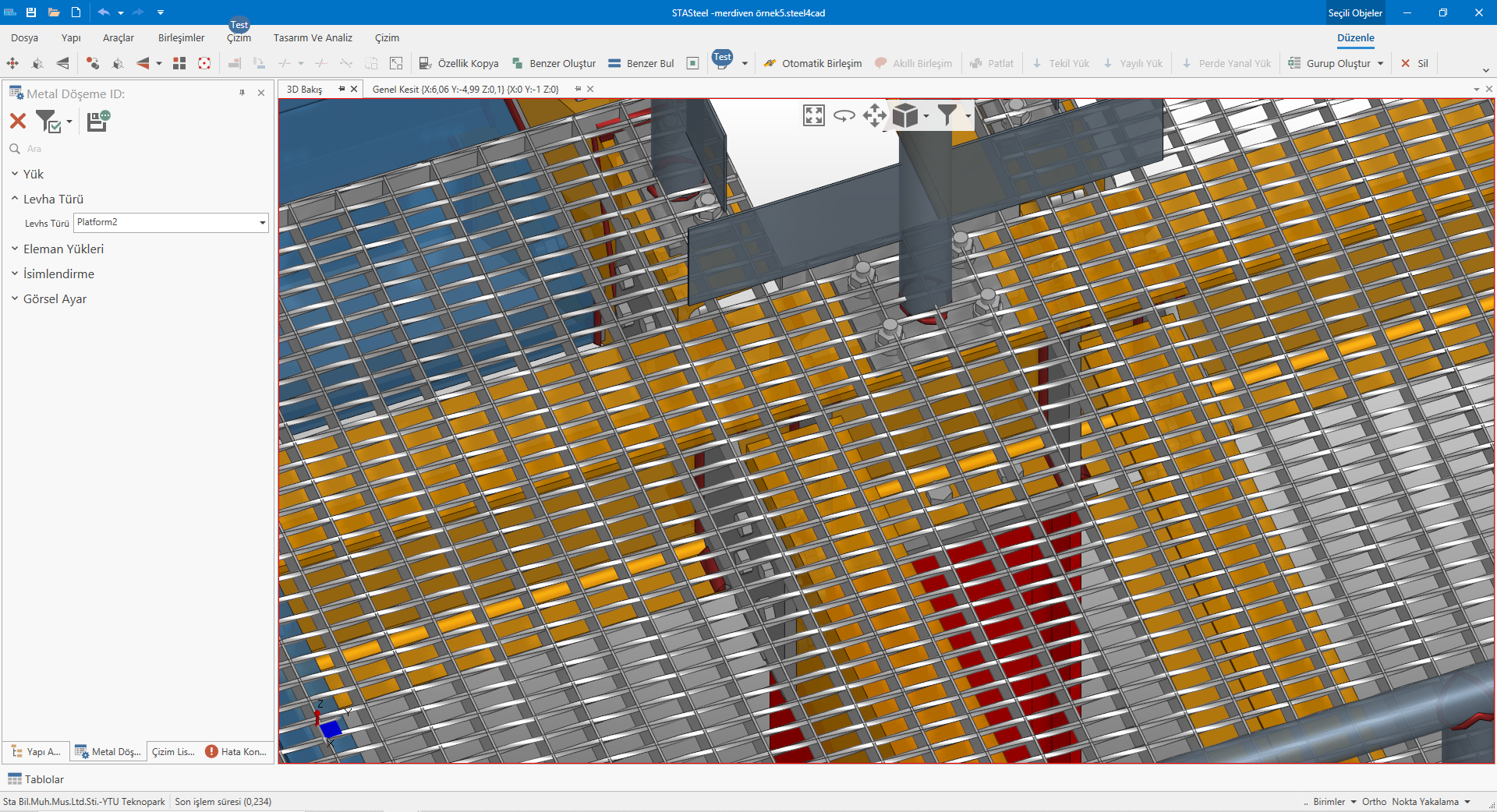Click the Otomatik Birleşim button
This screenshot has width=1497, height=812.
point(812,64)
